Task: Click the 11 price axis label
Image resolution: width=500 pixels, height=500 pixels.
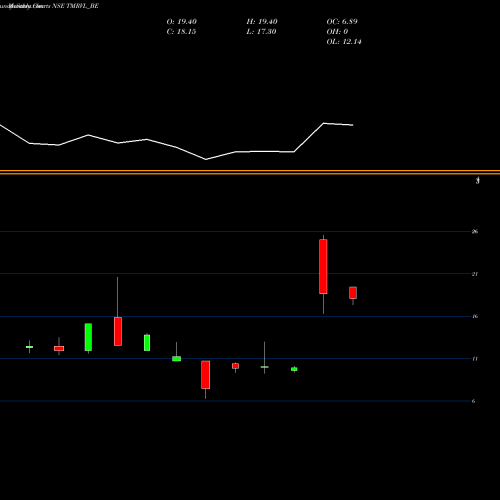Action: (475, 359)
